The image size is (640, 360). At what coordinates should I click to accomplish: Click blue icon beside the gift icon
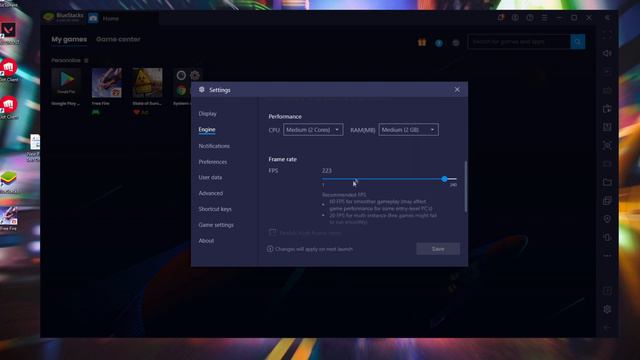click(439, 43)
